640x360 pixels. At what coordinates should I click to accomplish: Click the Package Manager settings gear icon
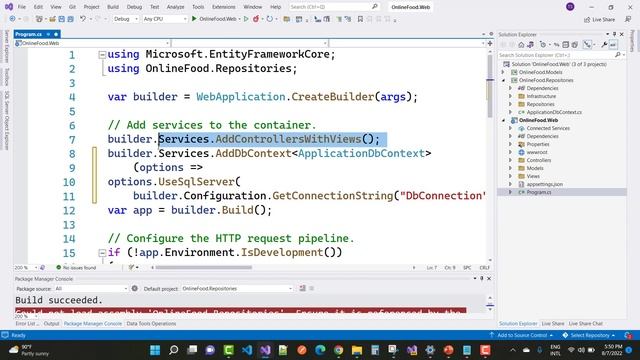tap(135, 288)
